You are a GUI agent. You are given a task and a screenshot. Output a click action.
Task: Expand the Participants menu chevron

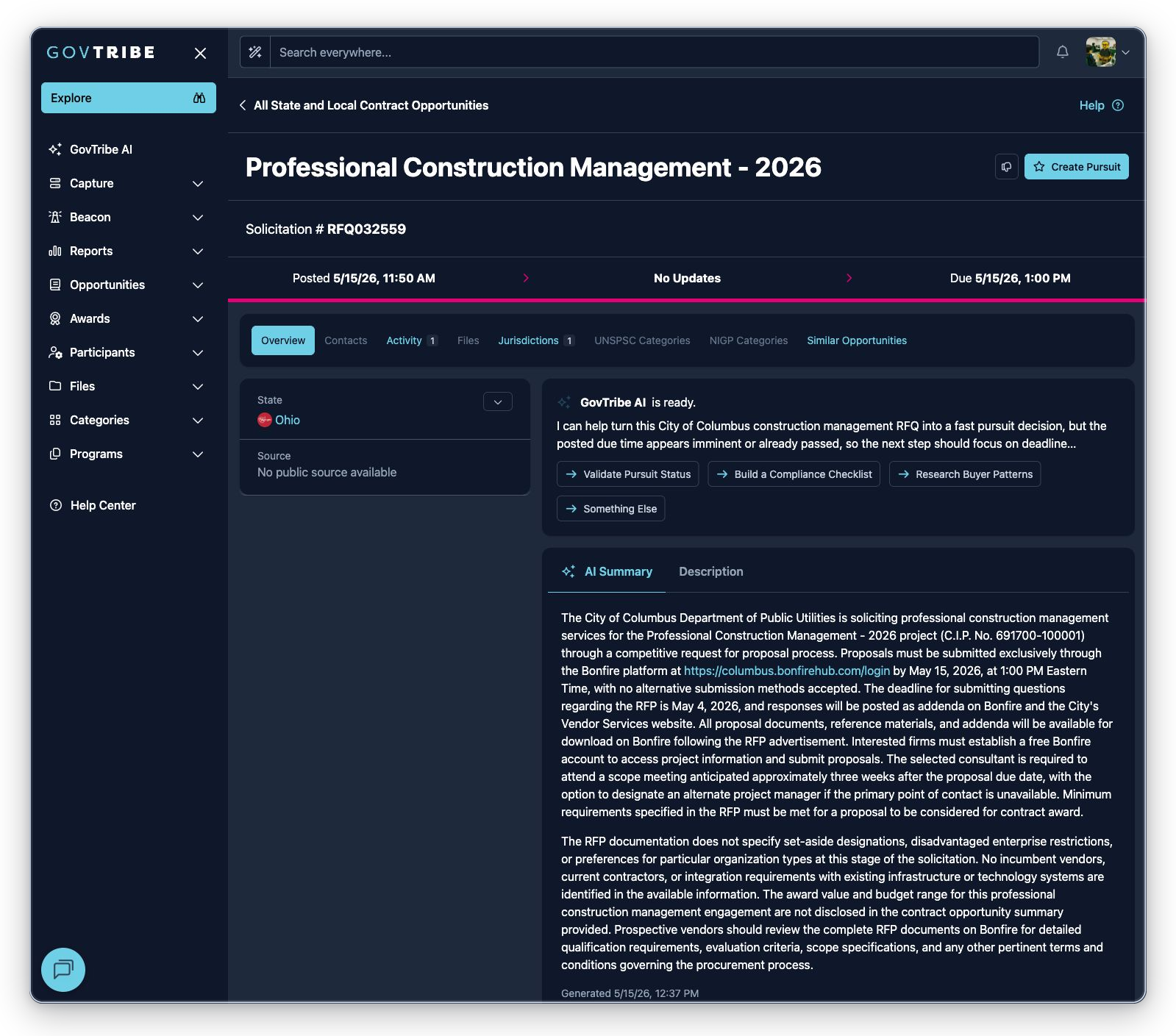tap(198, 352)
